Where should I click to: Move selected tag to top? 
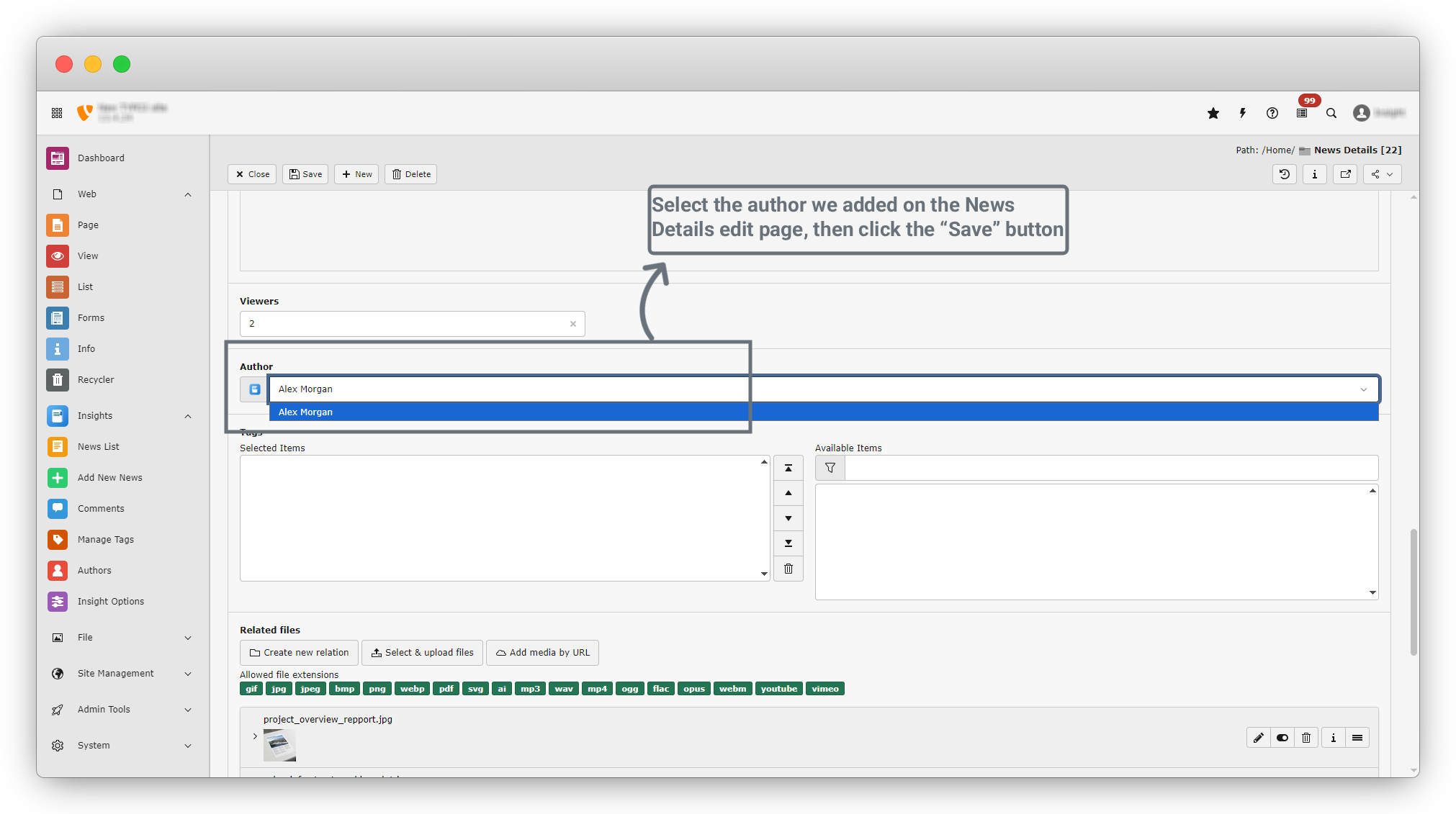click(788, 468)
